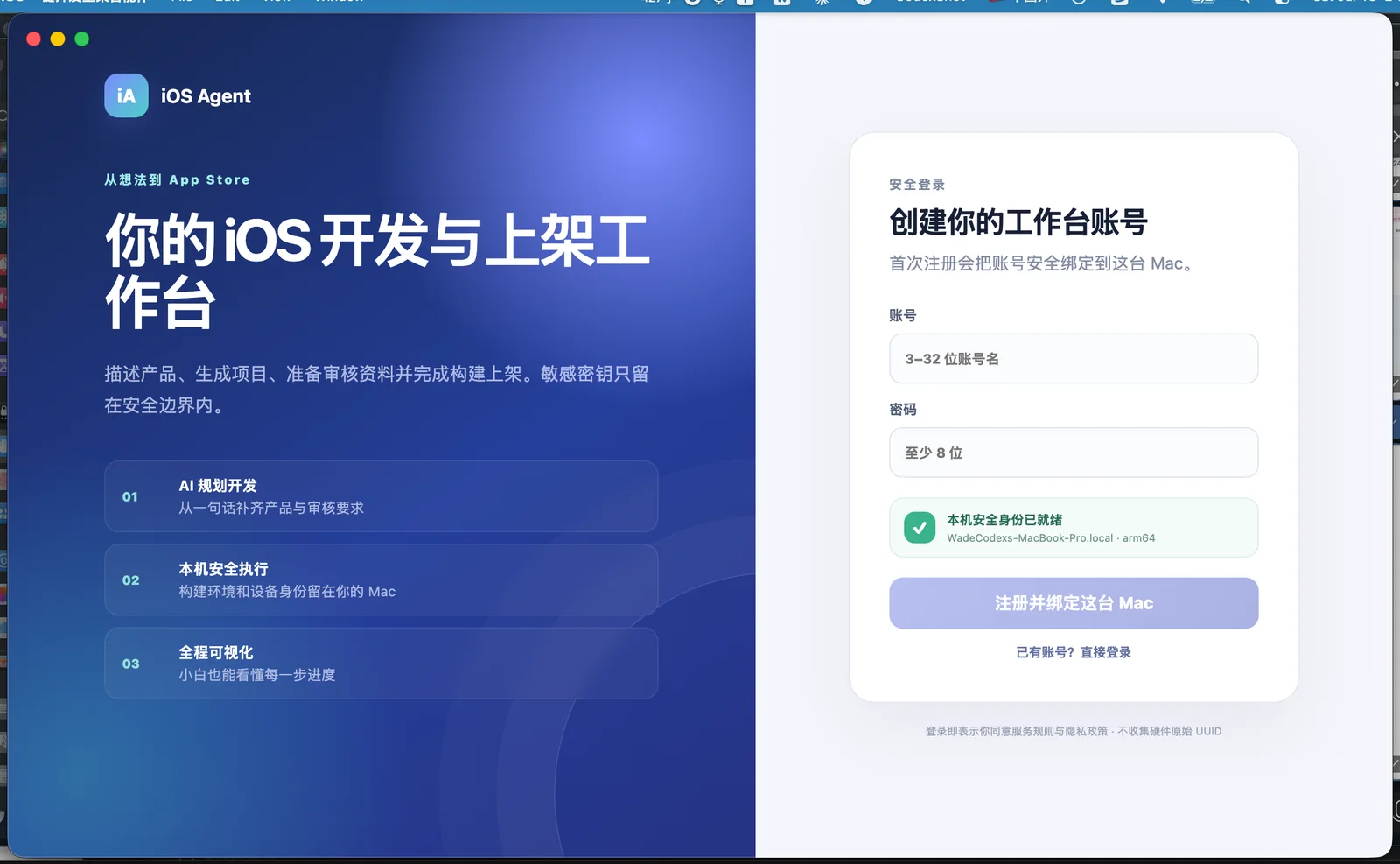The image size is (1400, 864).
Task: Click the 注册并绑定这台 Mac button
Action: pos(1074,603)
